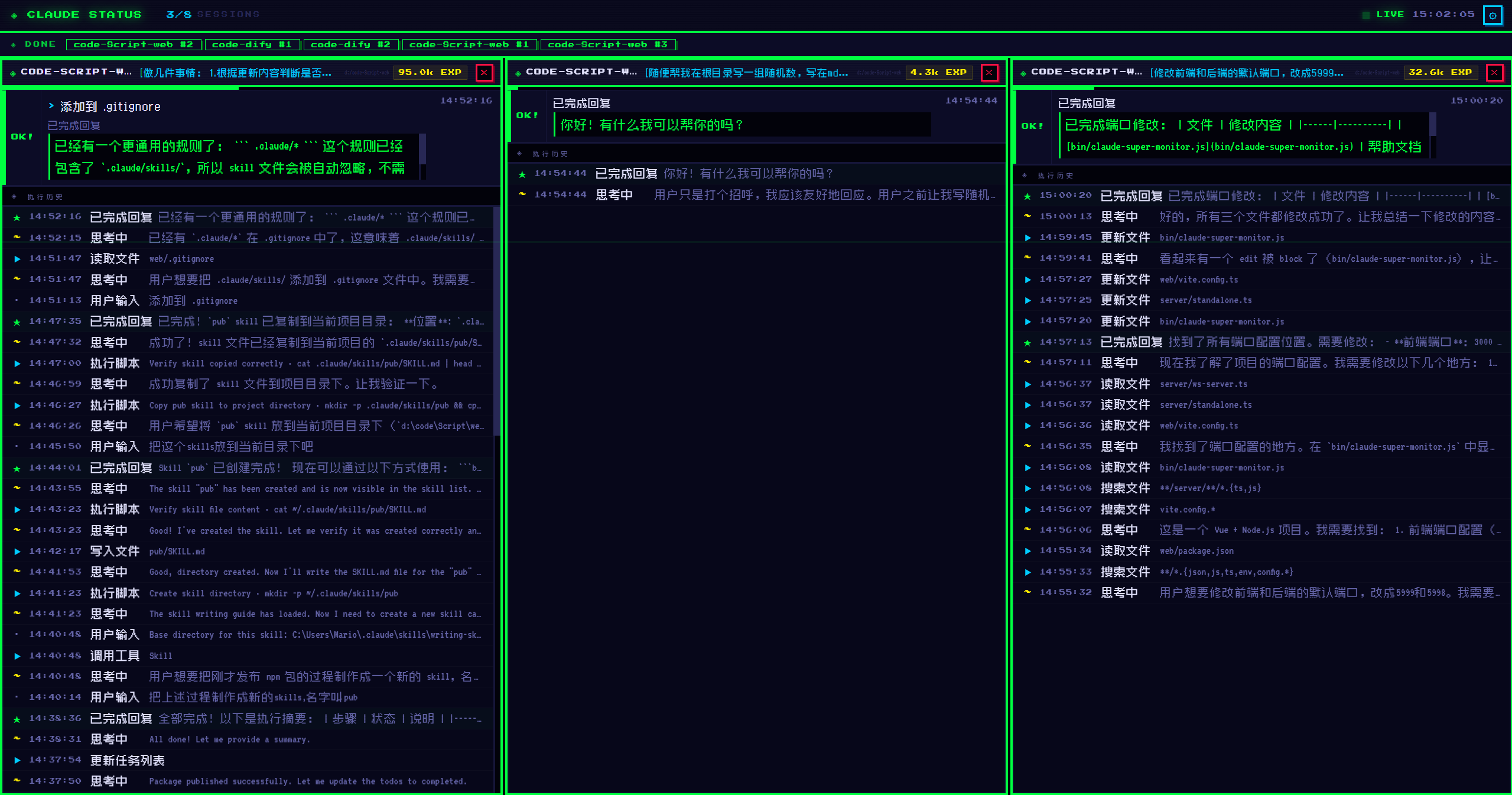Click the arrow beside 添加到 .gitignore prompt
Viewport: 1512px width, 795px height.
coord(51,106)
